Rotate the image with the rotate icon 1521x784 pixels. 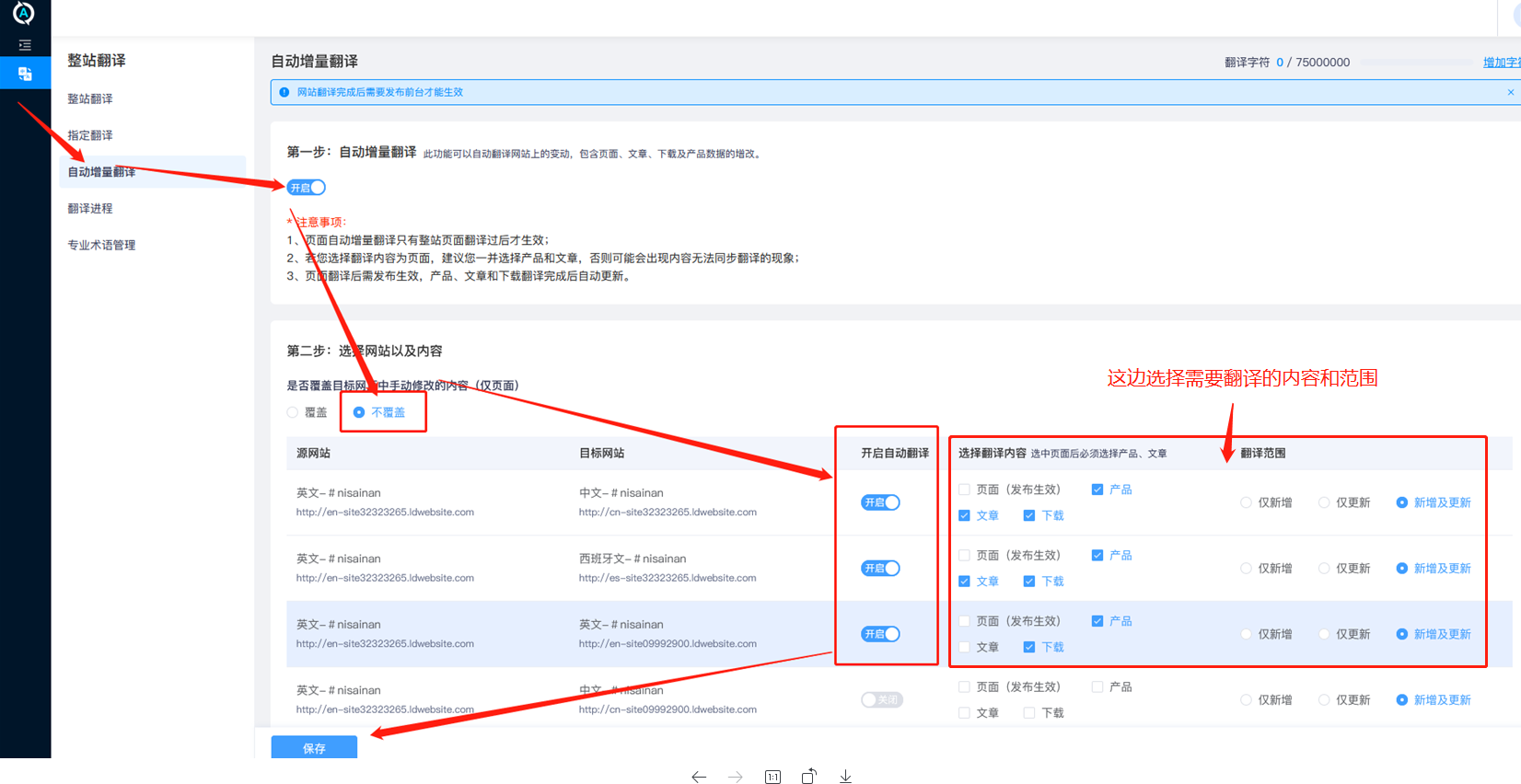coord(808,777)
